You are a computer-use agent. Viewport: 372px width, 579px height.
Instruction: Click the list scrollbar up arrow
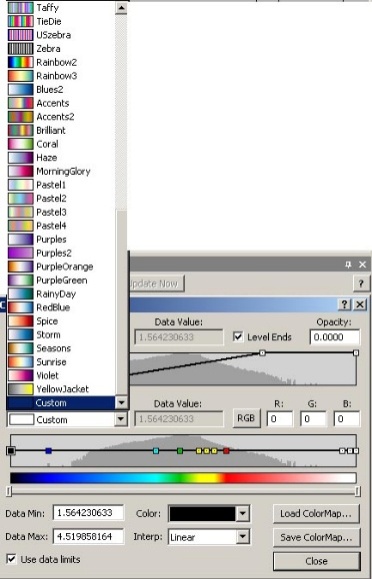coord(121,8)
